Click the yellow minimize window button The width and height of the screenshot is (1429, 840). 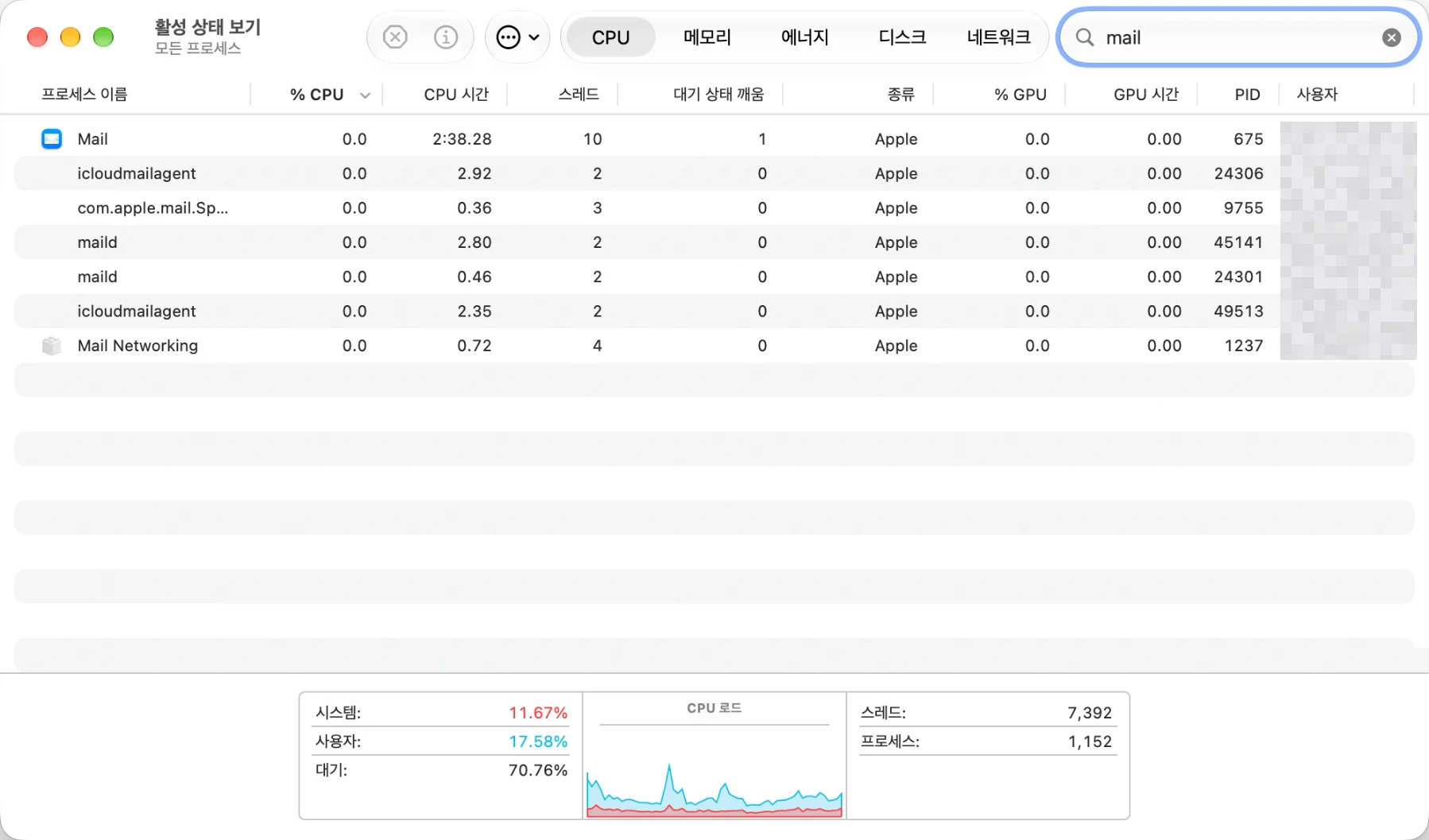[71, 37]
